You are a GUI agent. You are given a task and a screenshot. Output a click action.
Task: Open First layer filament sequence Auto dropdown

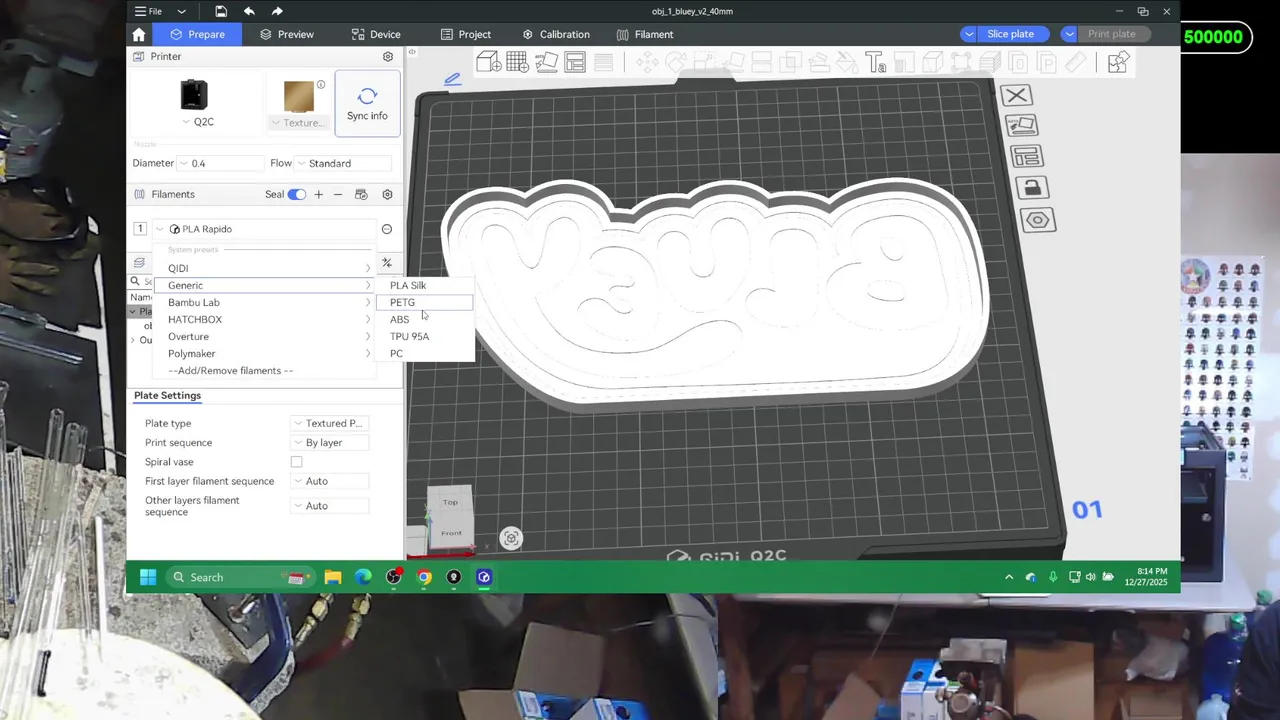[330, 481]
